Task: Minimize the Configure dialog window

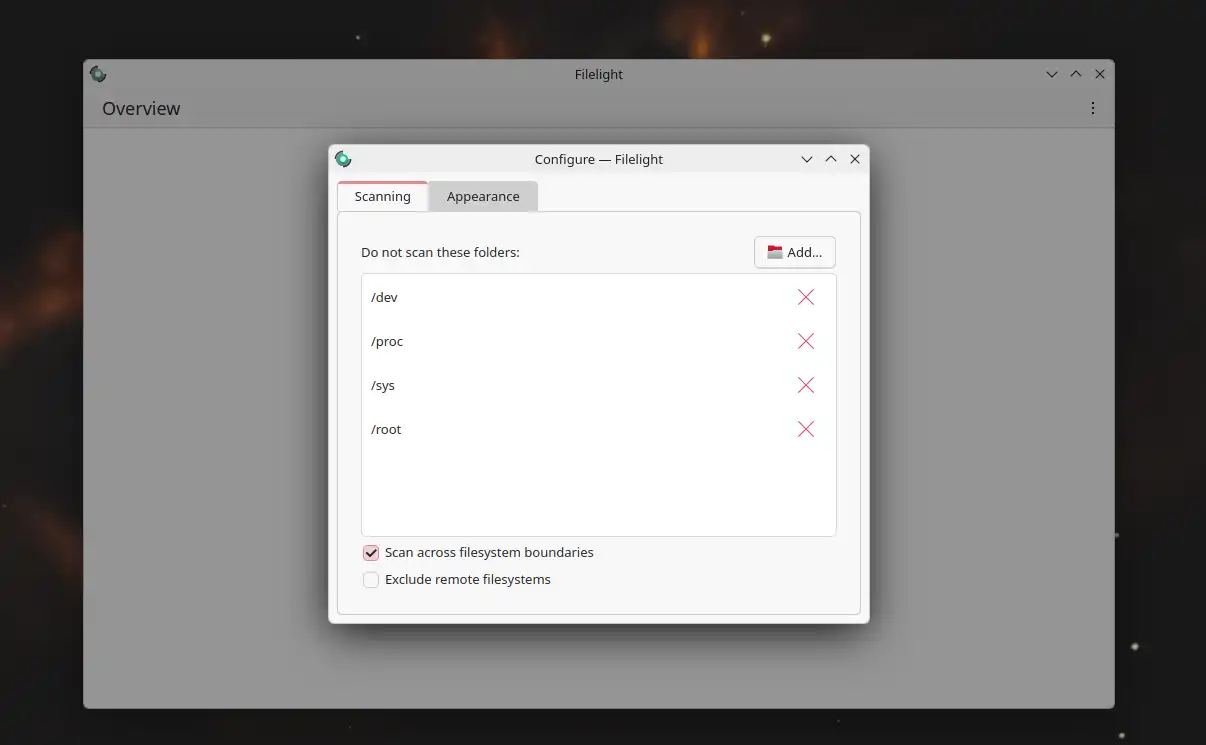Action: click(807, 159)
